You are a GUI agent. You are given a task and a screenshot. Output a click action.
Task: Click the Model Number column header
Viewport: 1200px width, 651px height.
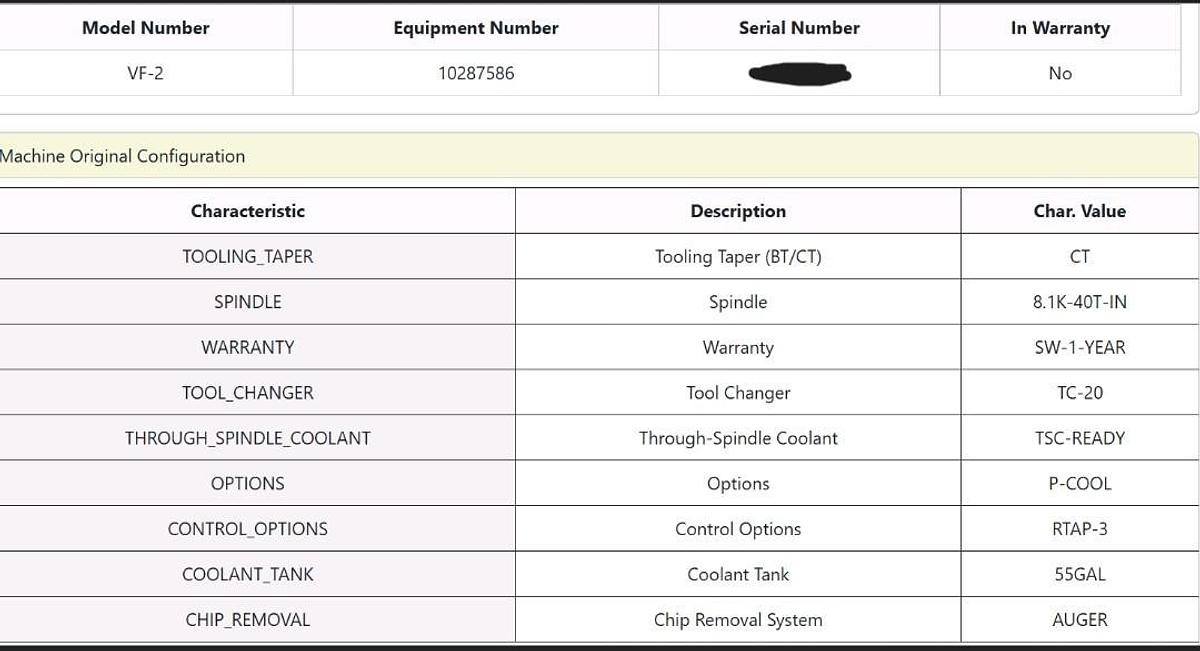tap(146, 28)
